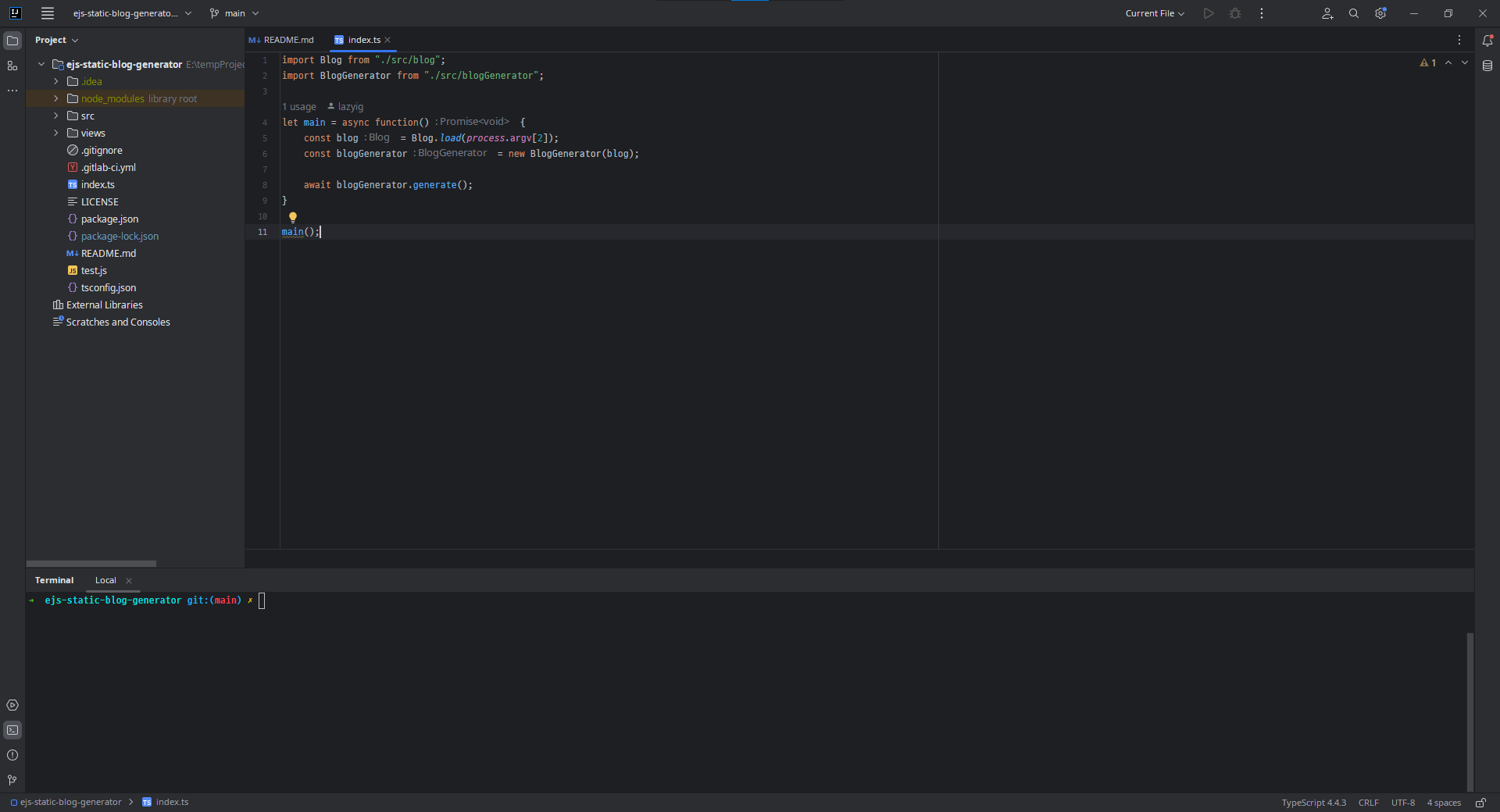This screenshot has width=1500, height=812.
Task: Toggle the Terminal tool window button
Action: click(12, 730)
